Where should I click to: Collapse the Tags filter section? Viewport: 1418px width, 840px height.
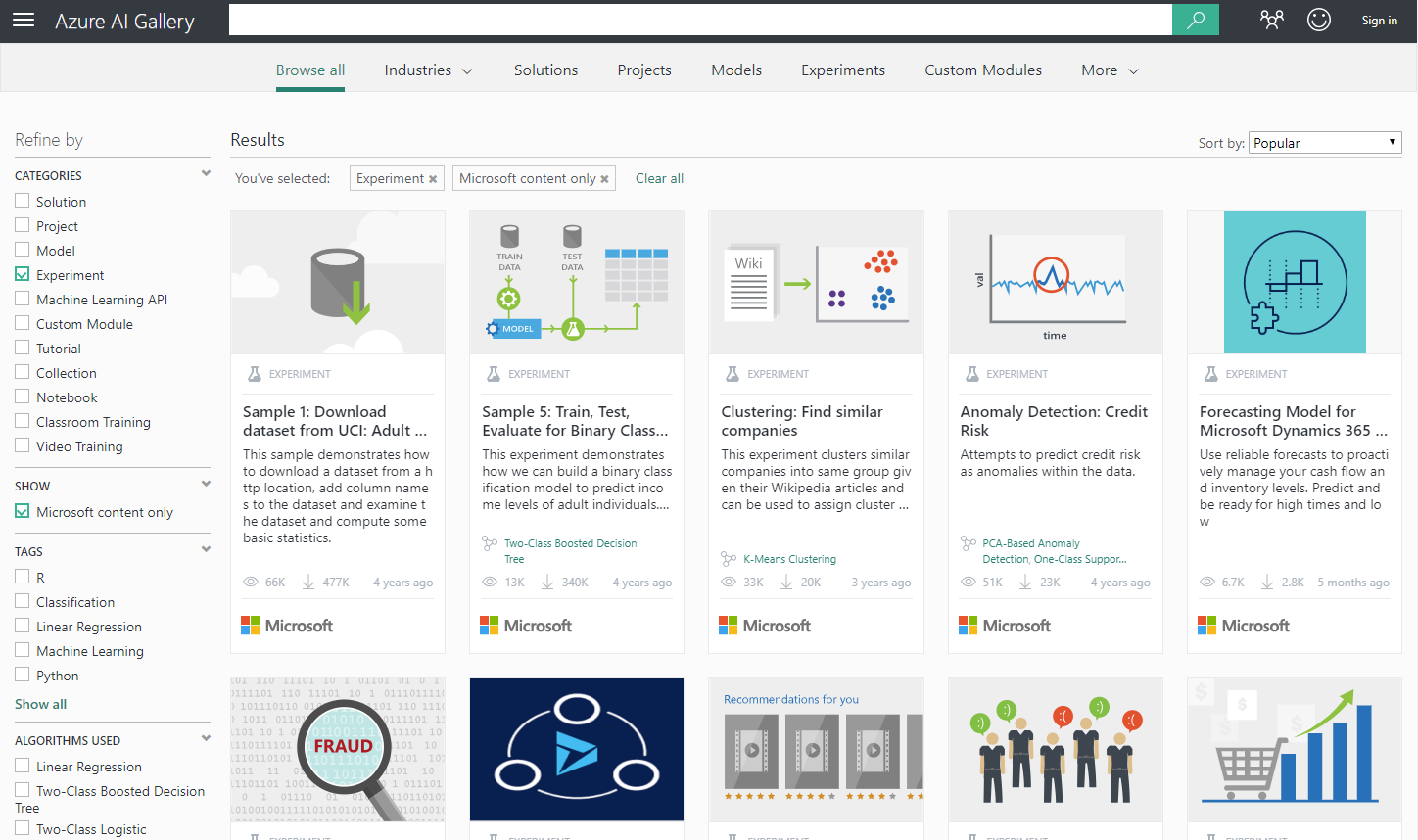click(x=206, y=549)
